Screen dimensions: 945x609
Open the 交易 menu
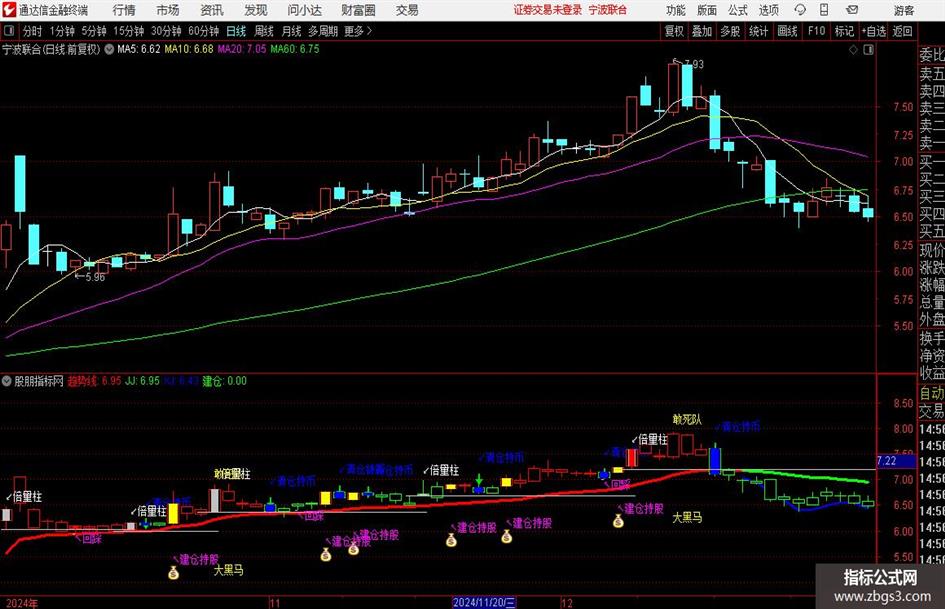tap(407, 10)
